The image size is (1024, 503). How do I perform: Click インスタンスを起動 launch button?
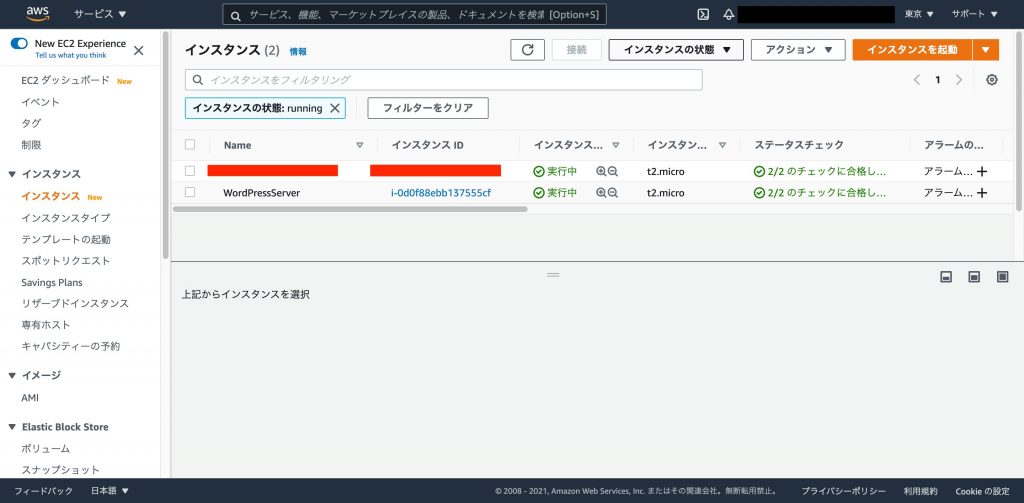pos(912,50)
